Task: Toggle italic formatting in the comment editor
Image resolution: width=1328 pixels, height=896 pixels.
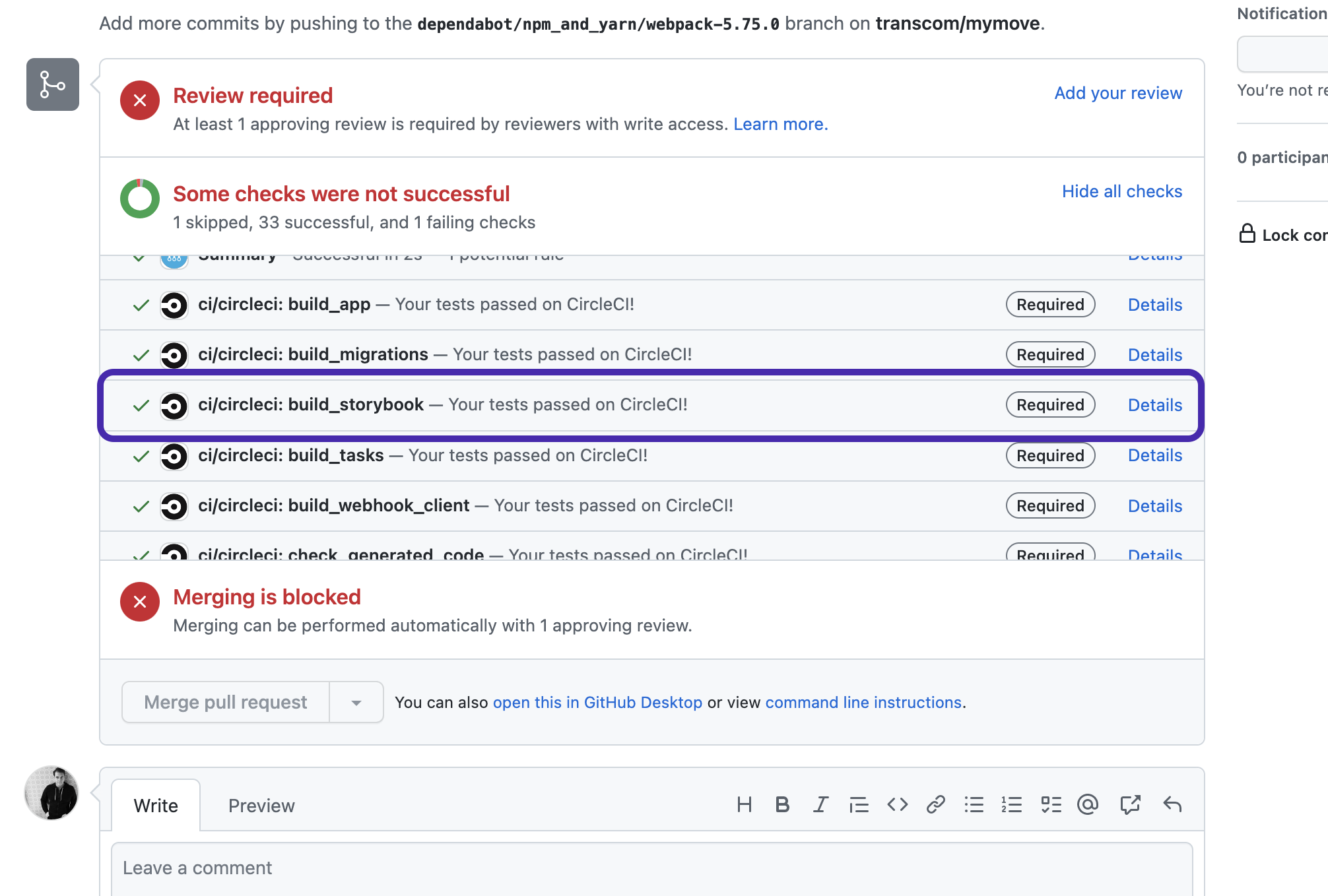Action: (x=820, y=804)
